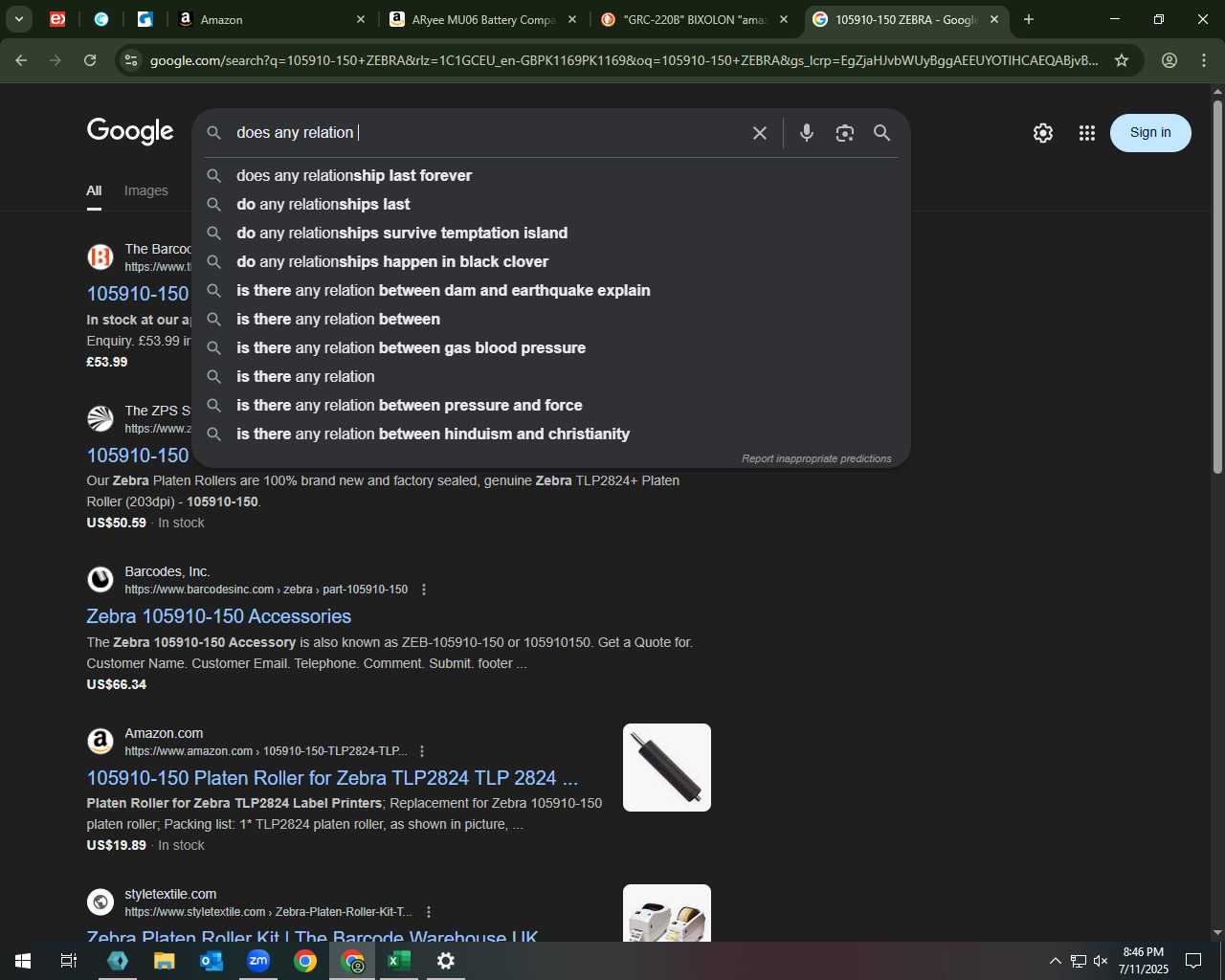Click 'Report inappropriate predictions' link
The height and width of the screenshot is (980, 1225).
[x=816, y=458]
